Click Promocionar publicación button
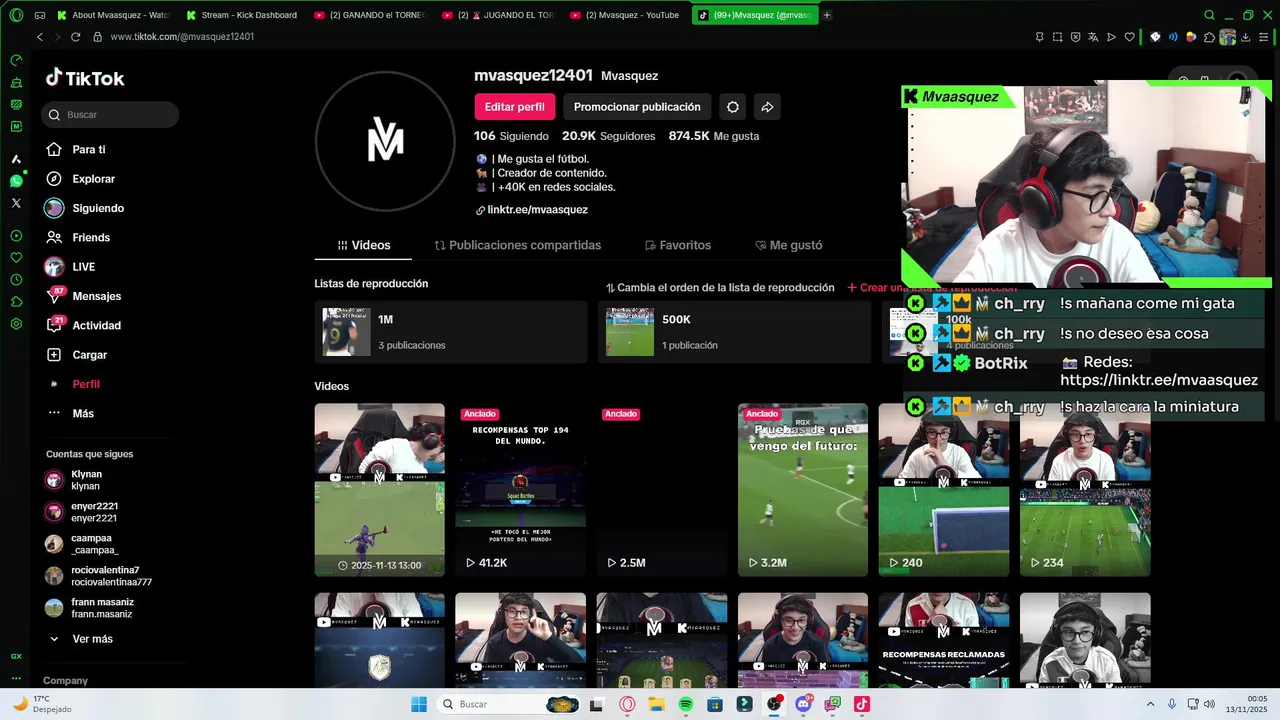 pyautogui.click(x=637, y=107)
